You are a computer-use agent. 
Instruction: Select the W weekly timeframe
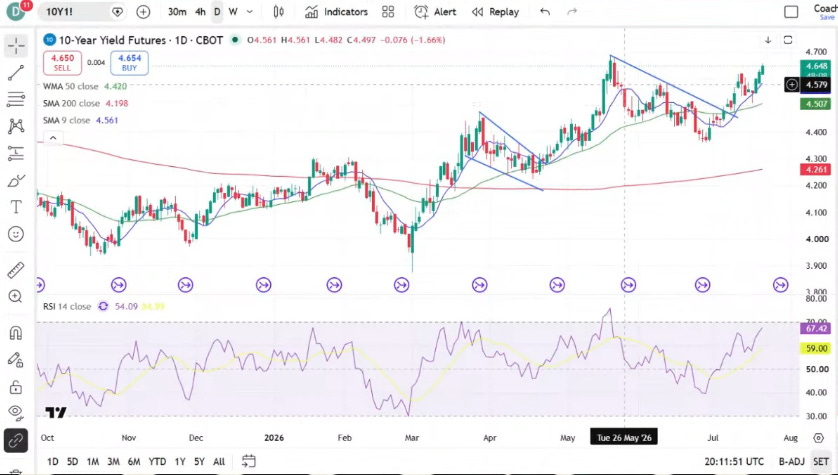233,12
